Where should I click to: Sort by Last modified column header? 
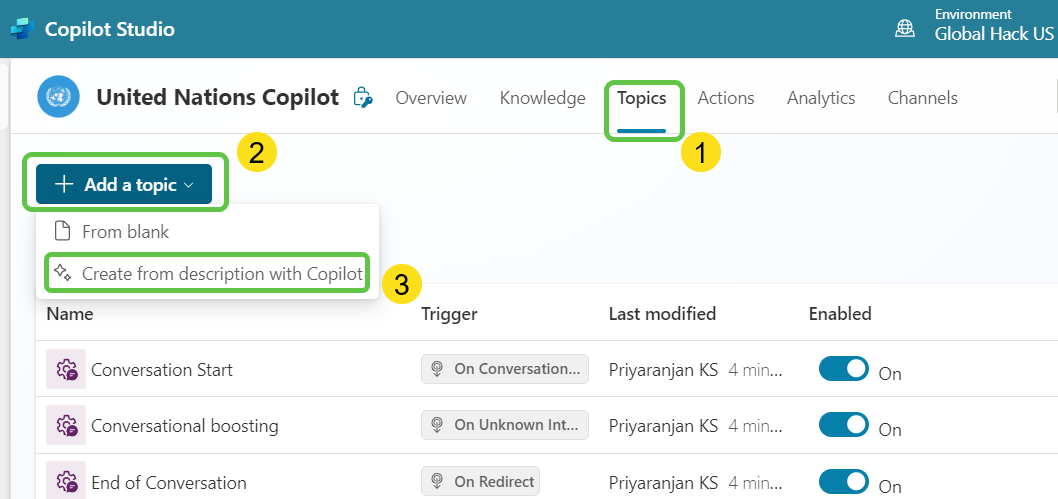(x=662, y=314)
